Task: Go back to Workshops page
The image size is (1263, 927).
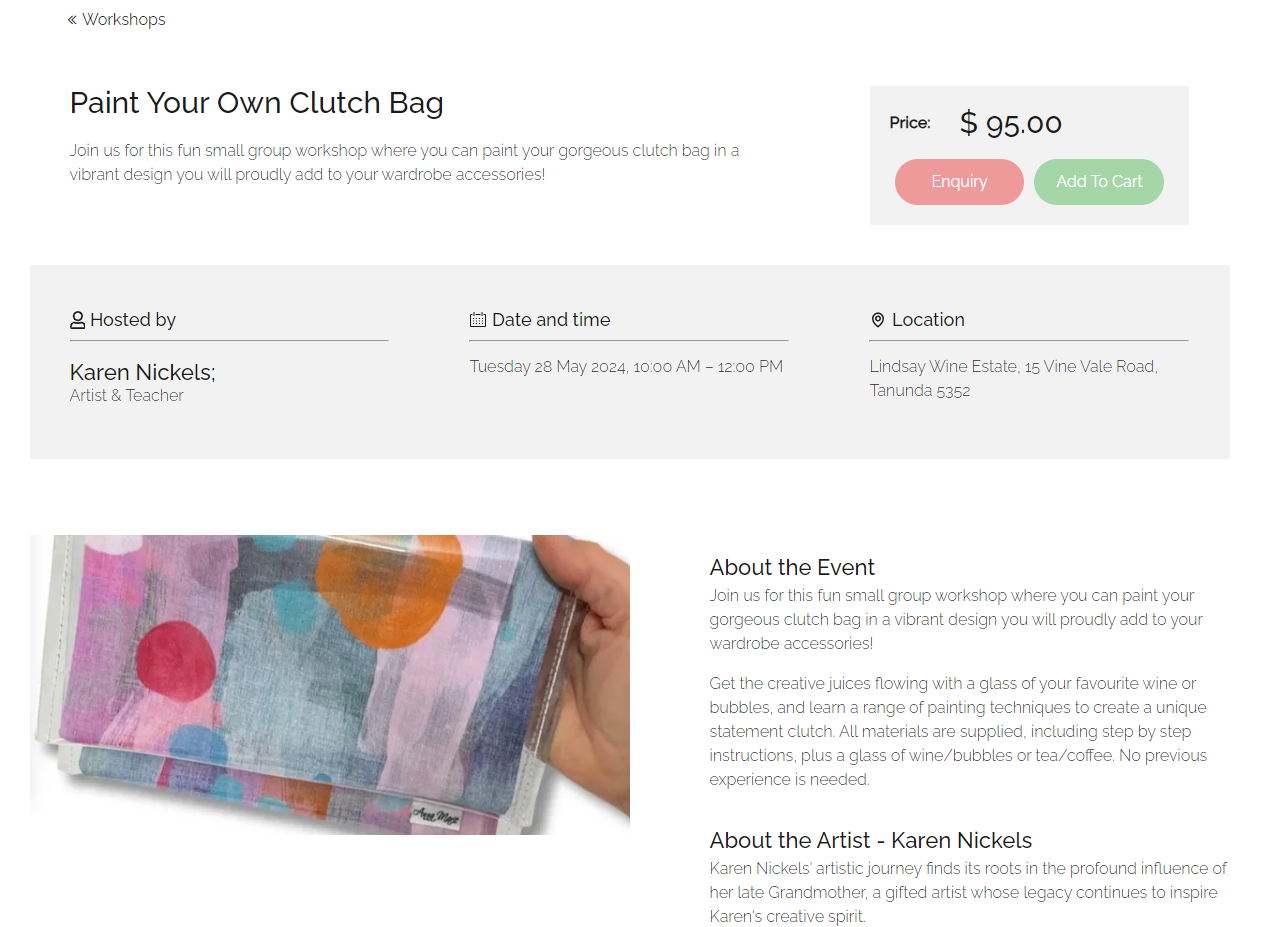Action: [117, 20]
